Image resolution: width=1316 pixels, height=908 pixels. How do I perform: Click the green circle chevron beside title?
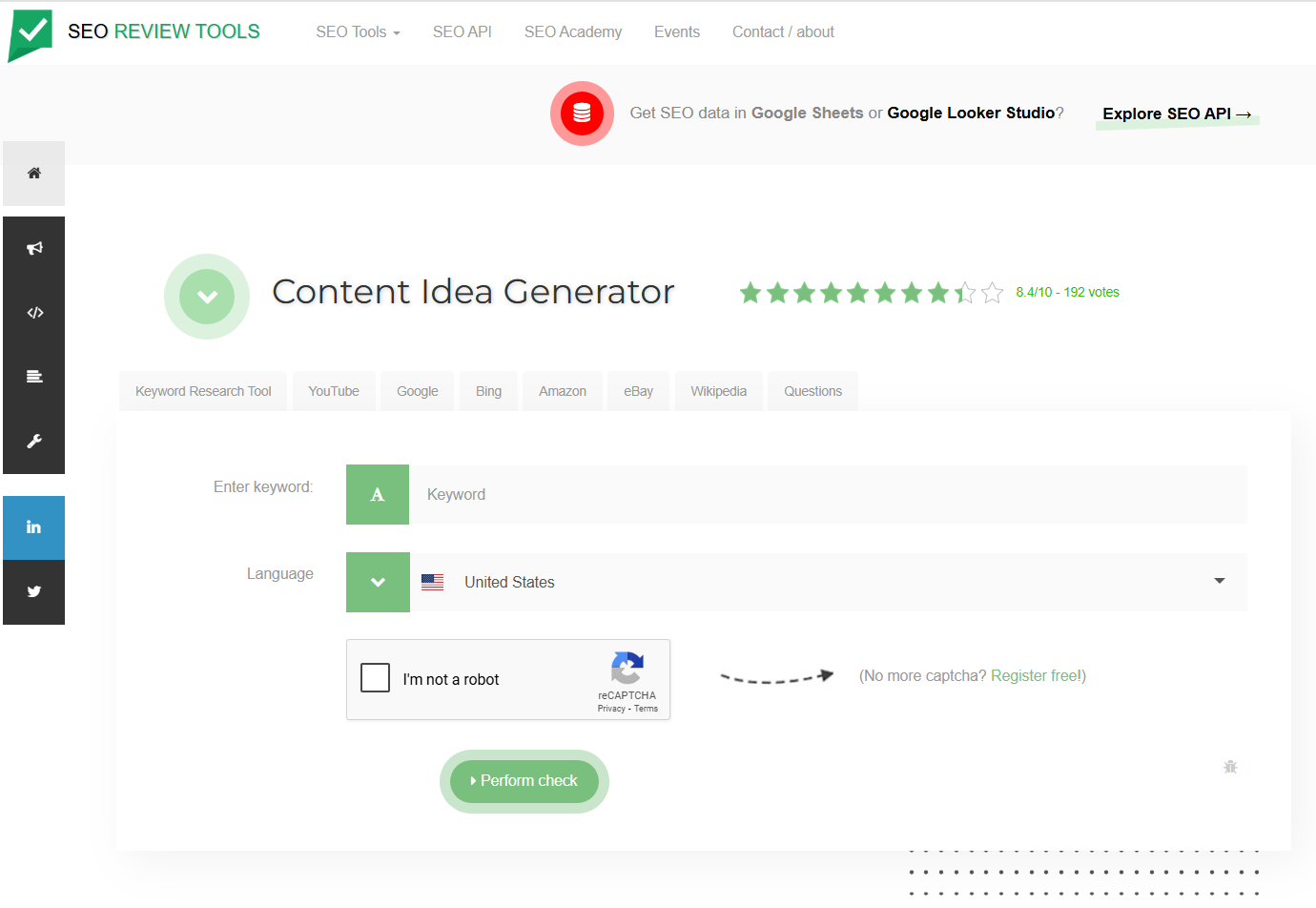coord(207,297)
